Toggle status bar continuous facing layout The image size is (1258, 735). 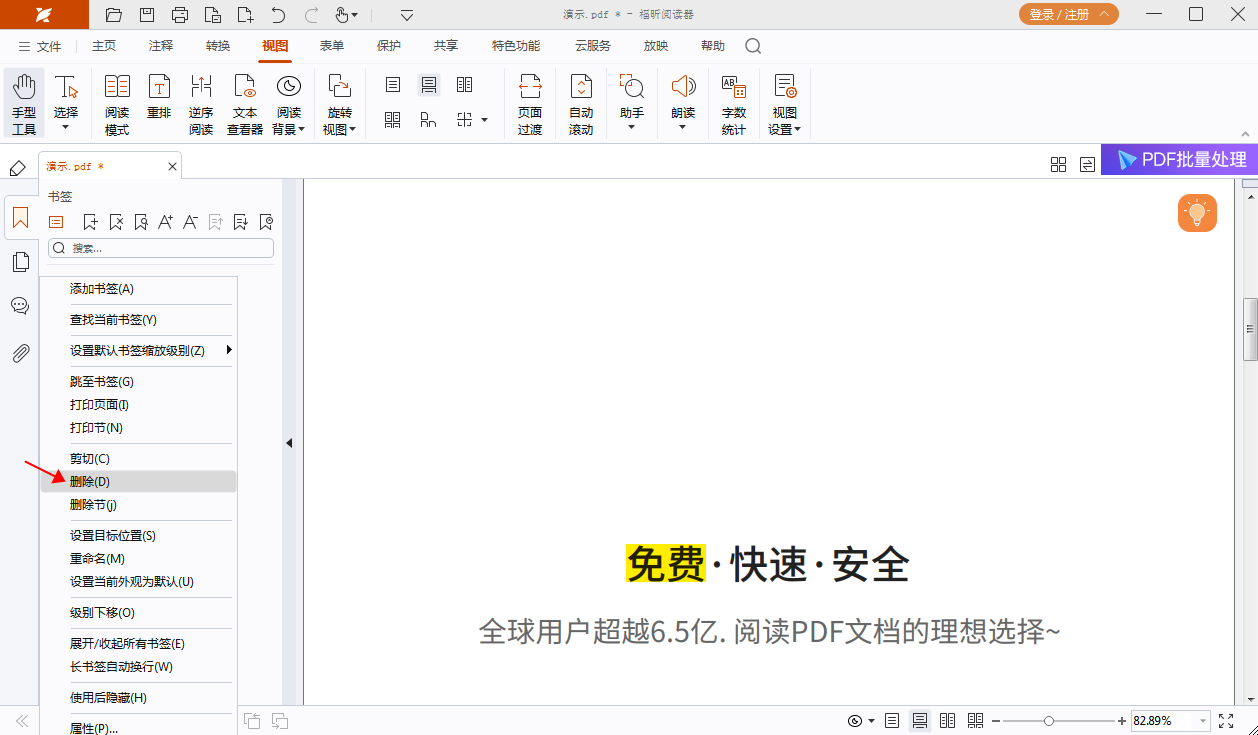[976, 720]
